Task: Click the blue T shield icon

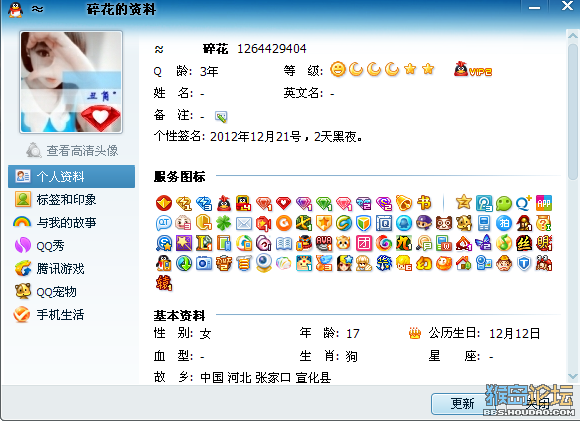Action: (523, 263)
